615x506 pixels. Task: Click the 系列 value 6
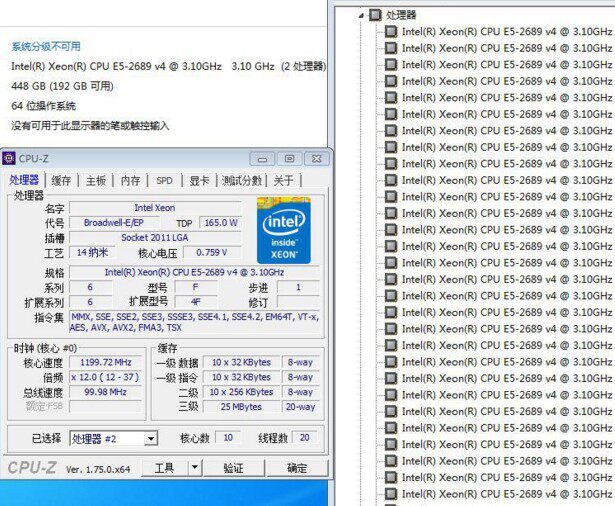[x=90, y=287]
